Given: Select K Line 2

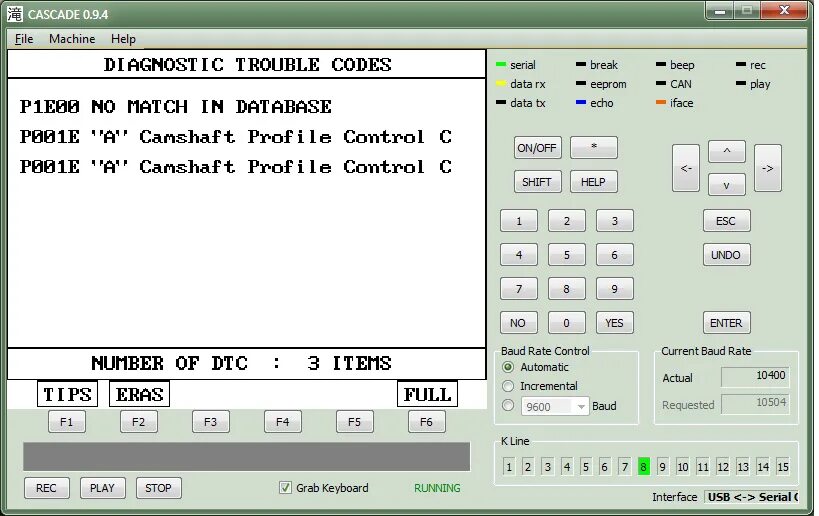Looking at the screenshot, I should coord(528,467).
